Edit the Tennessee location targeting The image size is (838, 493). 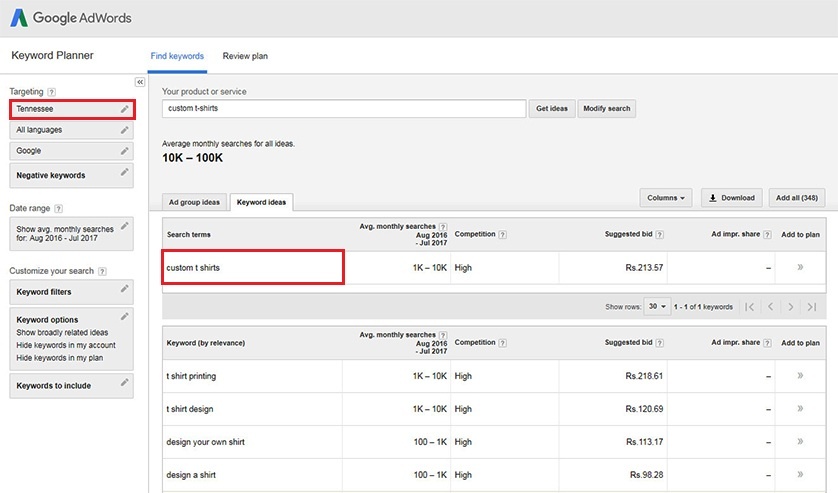(125, 109)
